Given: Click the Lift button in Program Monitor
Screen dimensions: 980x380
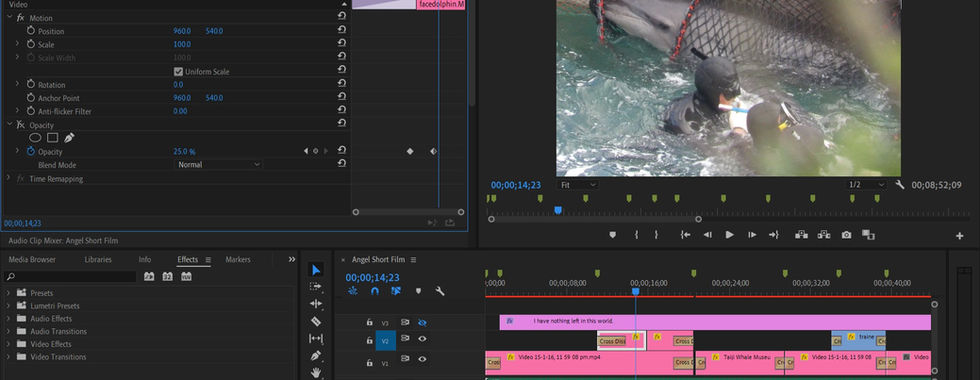Looking at the screenshot, I should click(801, 235).
